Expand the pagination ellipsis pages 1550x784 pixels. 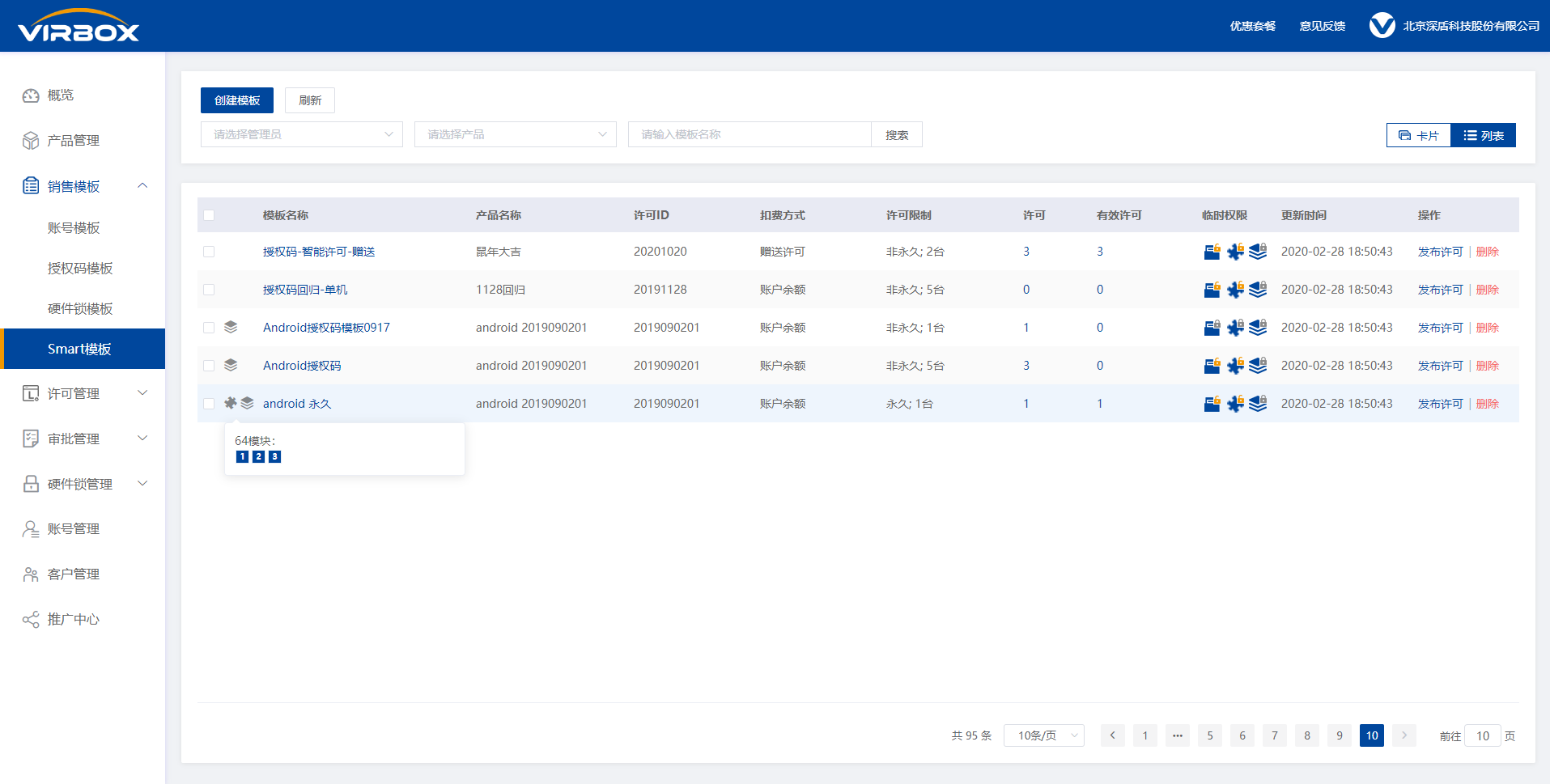(1178, 735)
